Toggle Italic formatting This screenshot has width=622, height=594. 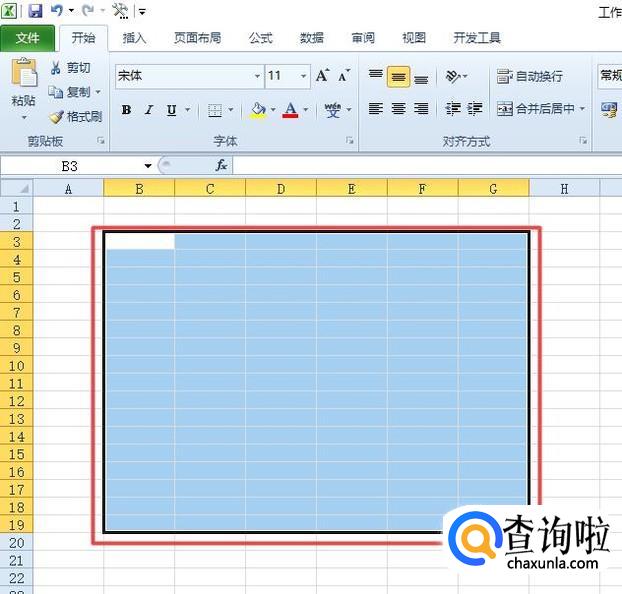tap(149, 110)
